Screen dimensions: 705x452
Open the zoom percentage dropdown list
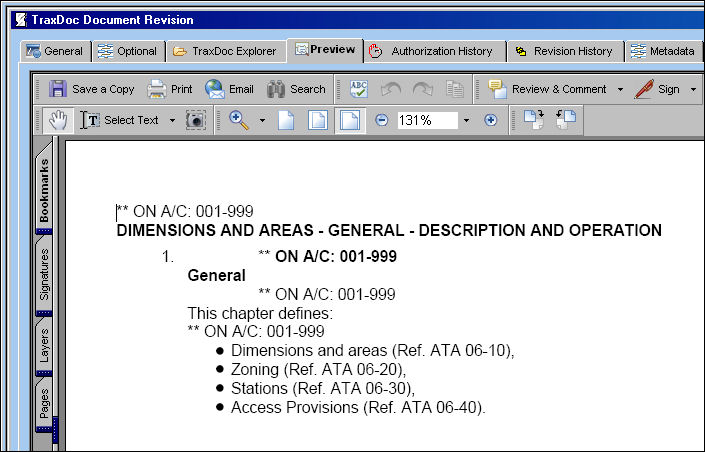[x=466, y=121]
